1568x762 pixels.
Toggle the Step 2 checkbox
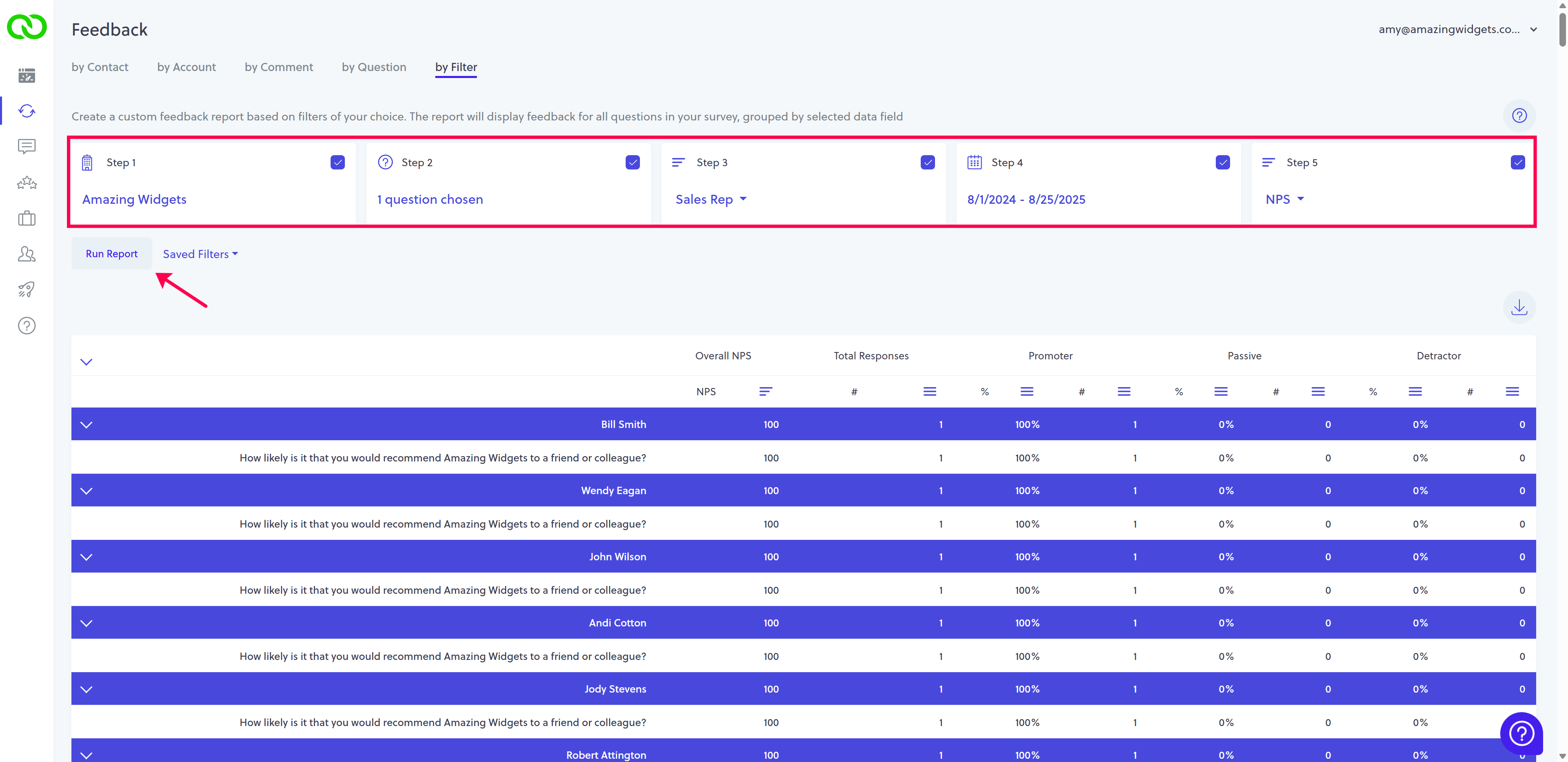tap(633, 162)
